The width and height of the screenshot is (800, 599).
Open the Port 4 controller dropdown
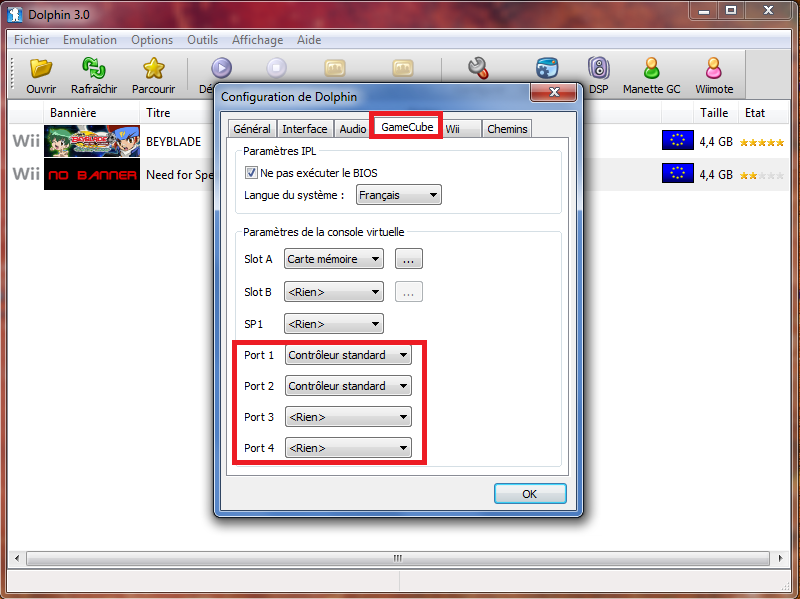(348, 448)
